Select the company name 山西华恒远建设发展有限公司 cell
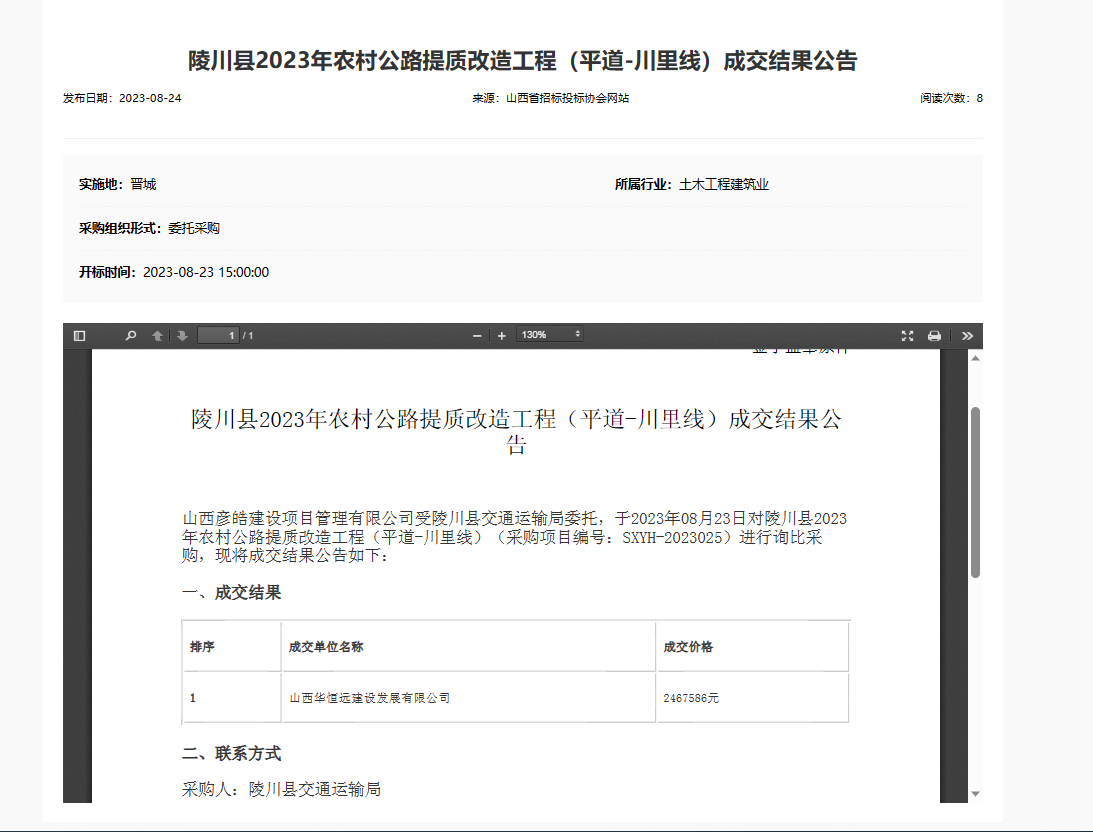 (369, 698)
